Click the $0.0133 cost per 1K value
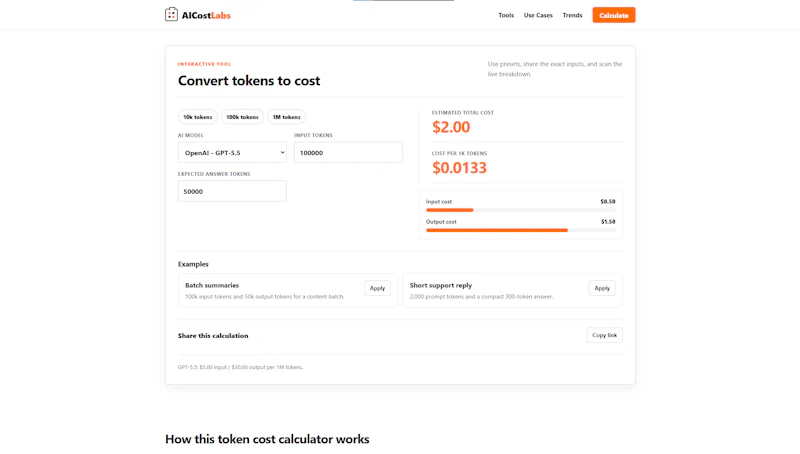Image resolution: width=800 pixels, height=454 pixels. (459, 168)
